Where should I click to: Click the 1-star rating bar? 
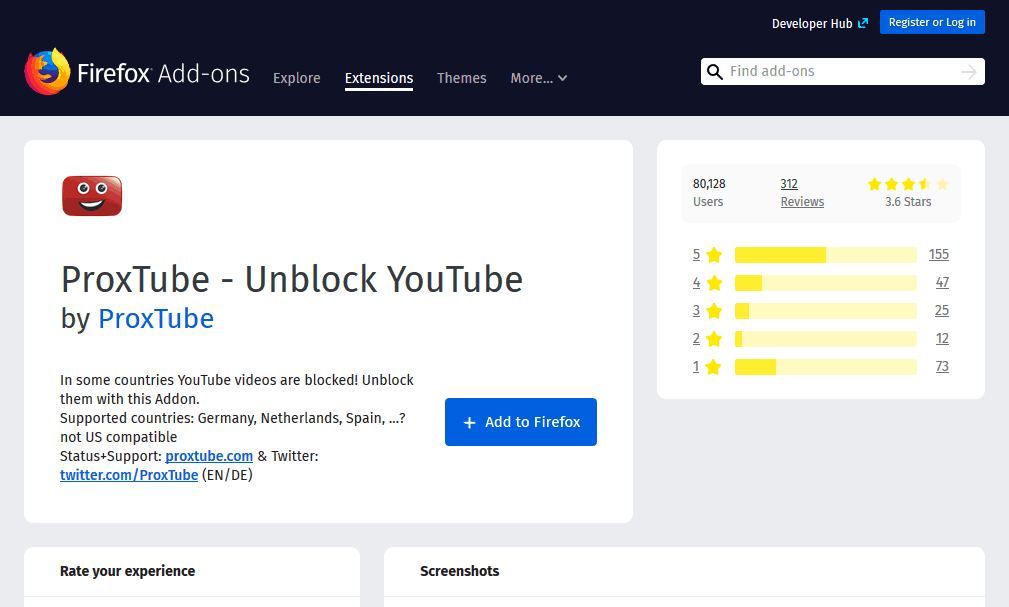826,367
